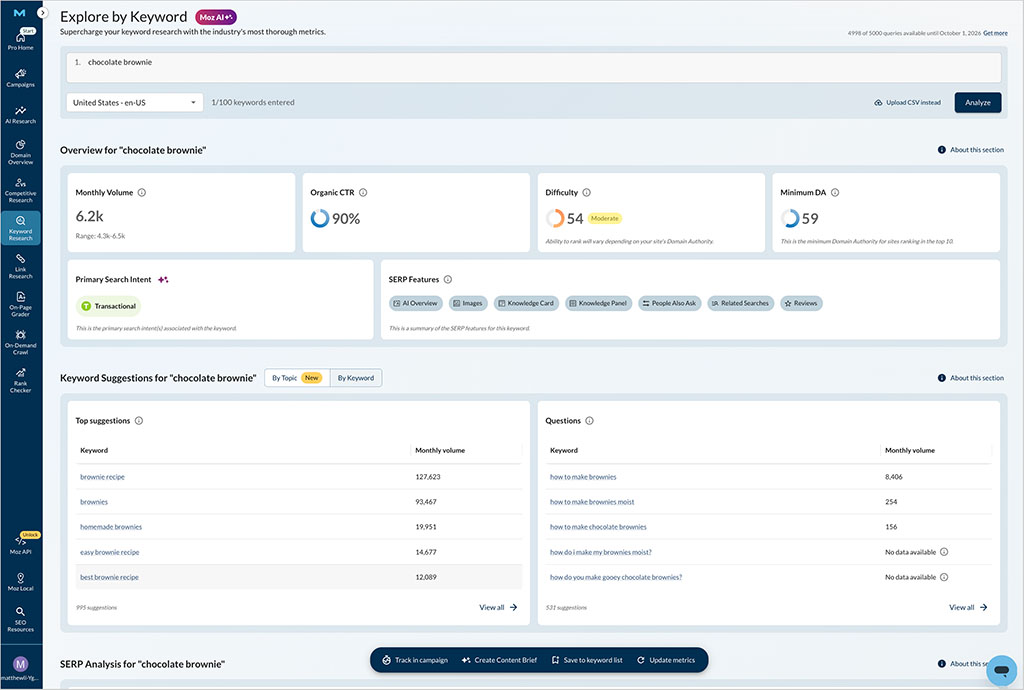This screenshot has width=1024, height=690.
Task: Click info icon next to 'how do i make my brownies moist?' No data
Action: [944, 552]
